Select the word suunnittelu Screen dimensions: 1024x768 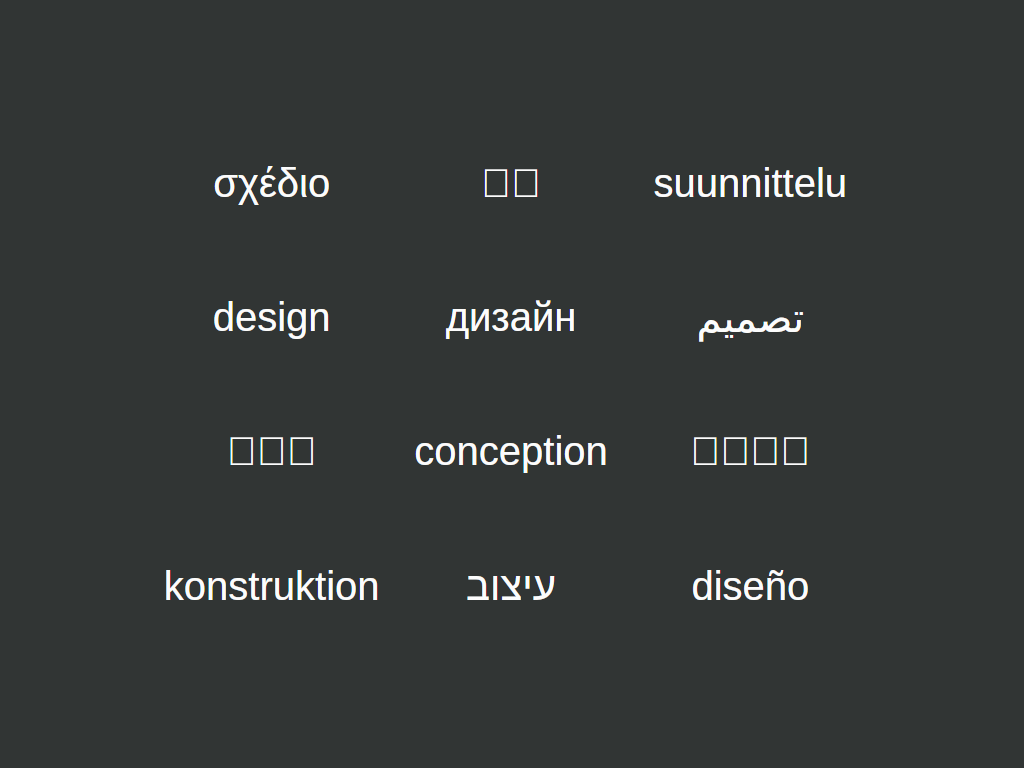click(749, 184)
